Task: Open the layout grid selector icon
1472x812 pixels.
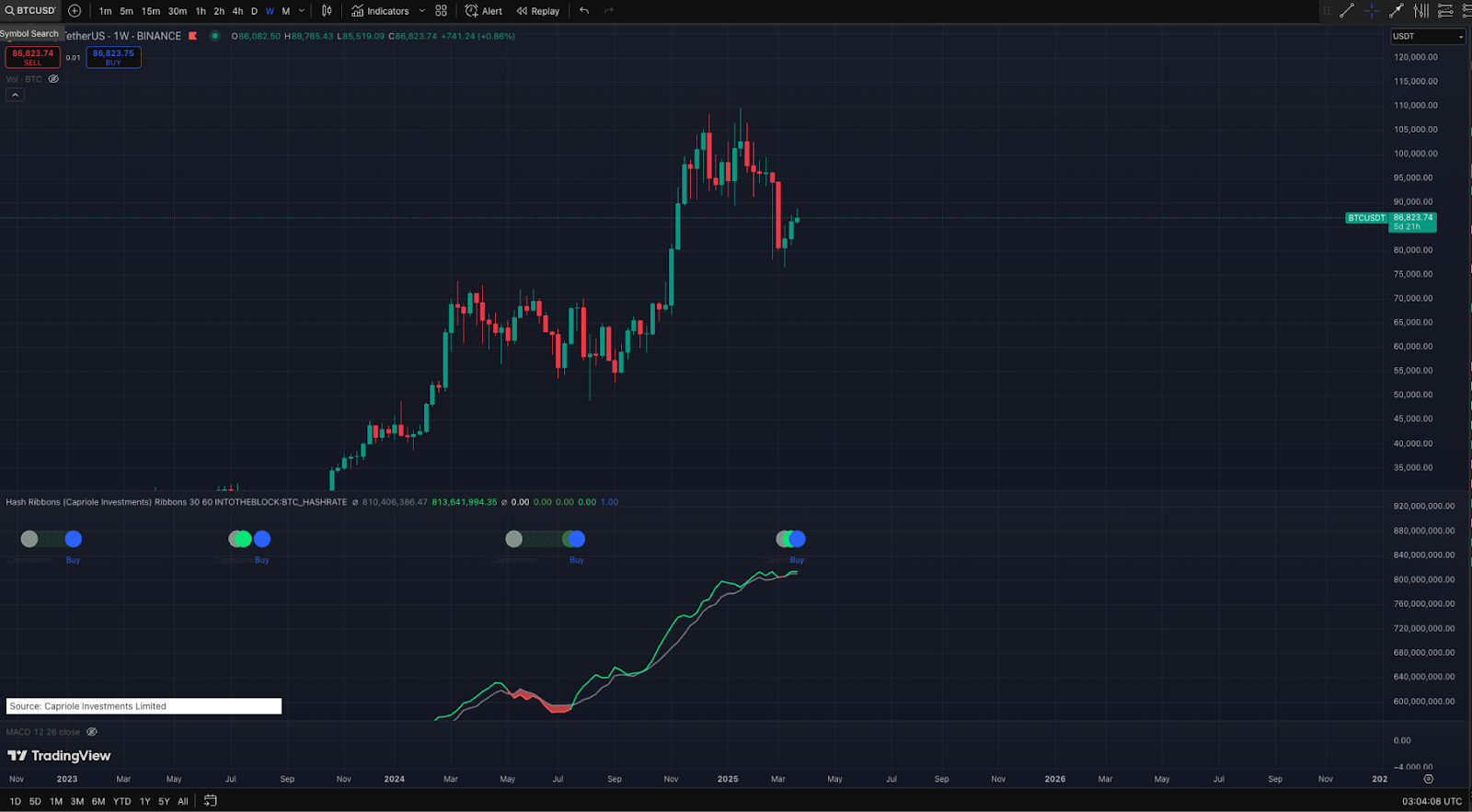Action: tap(442, 11)
